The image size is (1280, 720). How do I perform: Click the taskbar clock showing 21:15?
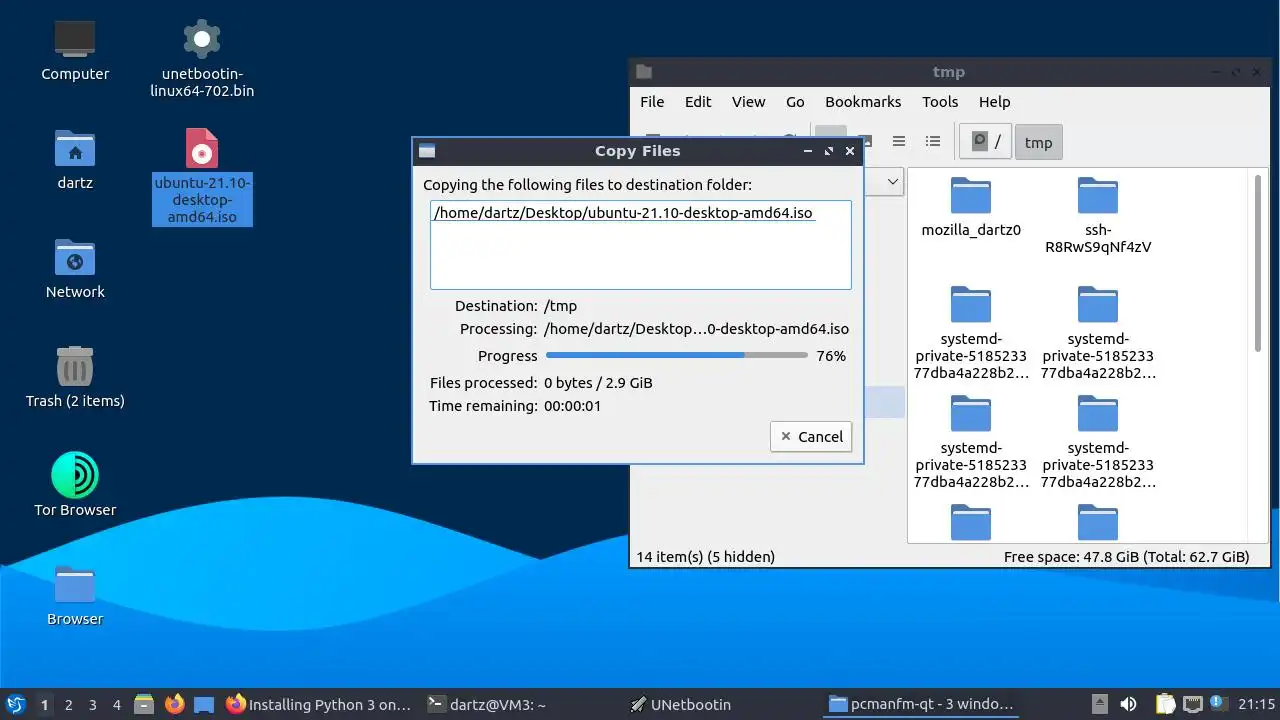1257,704
